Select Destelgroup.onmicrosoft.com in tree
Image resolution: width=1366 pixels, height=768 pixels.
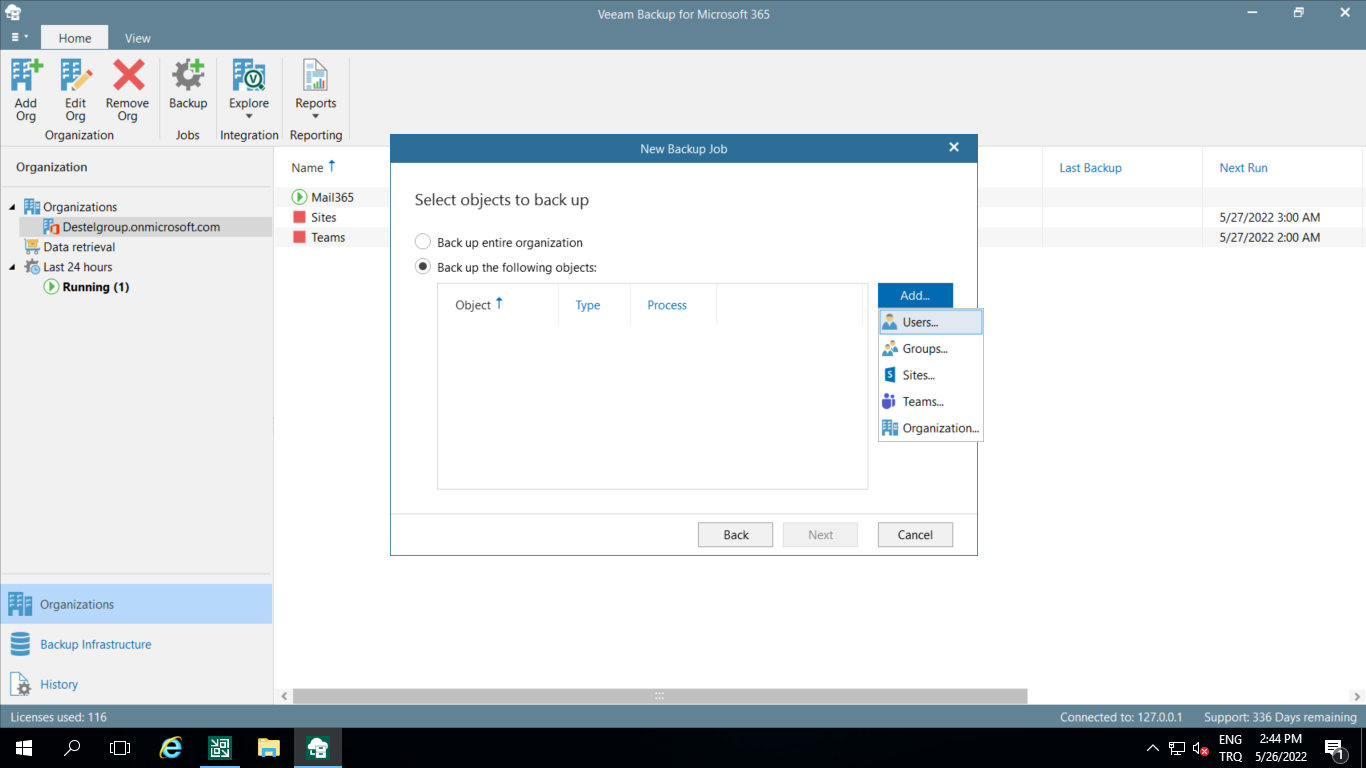point(141,227)
